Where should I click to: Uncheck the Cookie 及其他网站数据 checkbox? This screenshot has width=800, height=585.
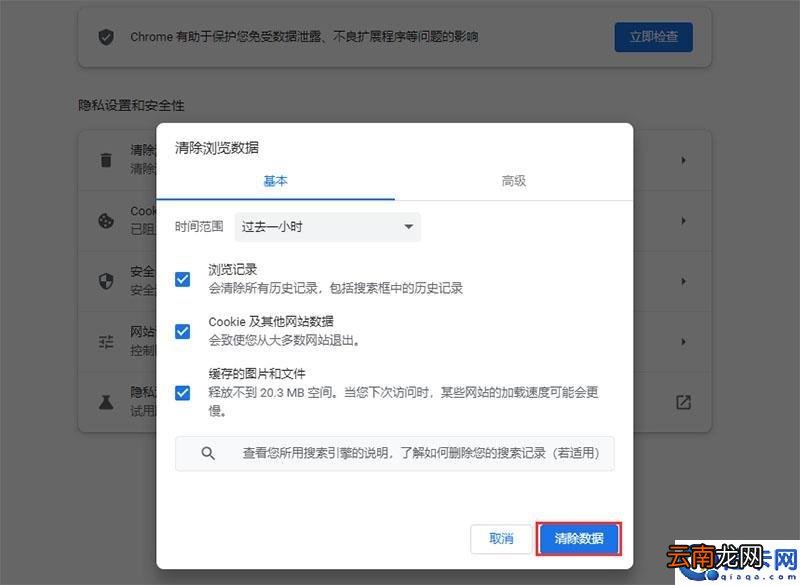tap(183, 331)
